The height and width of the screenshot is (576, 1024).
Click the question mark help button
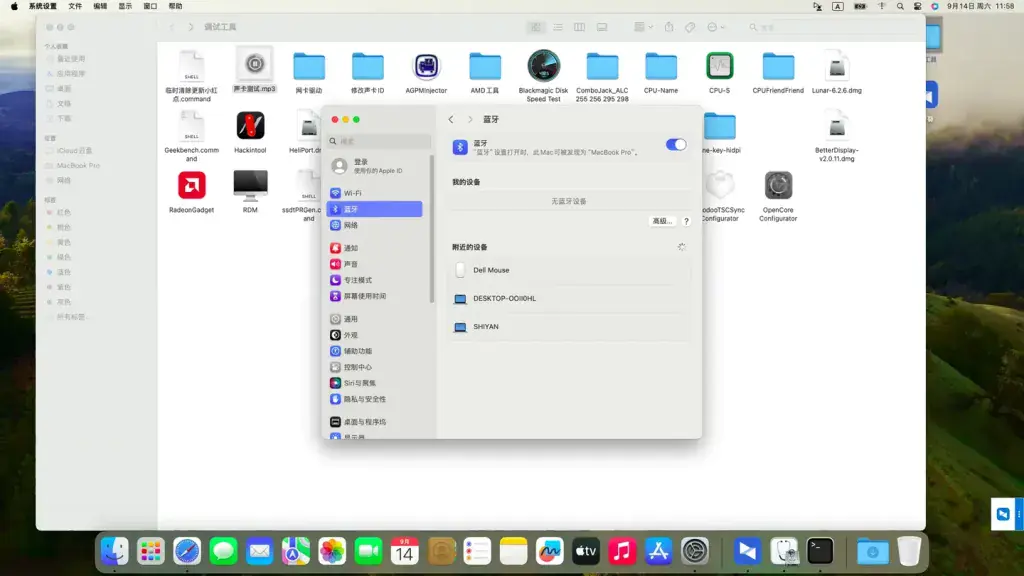click(x=686, y=221)
